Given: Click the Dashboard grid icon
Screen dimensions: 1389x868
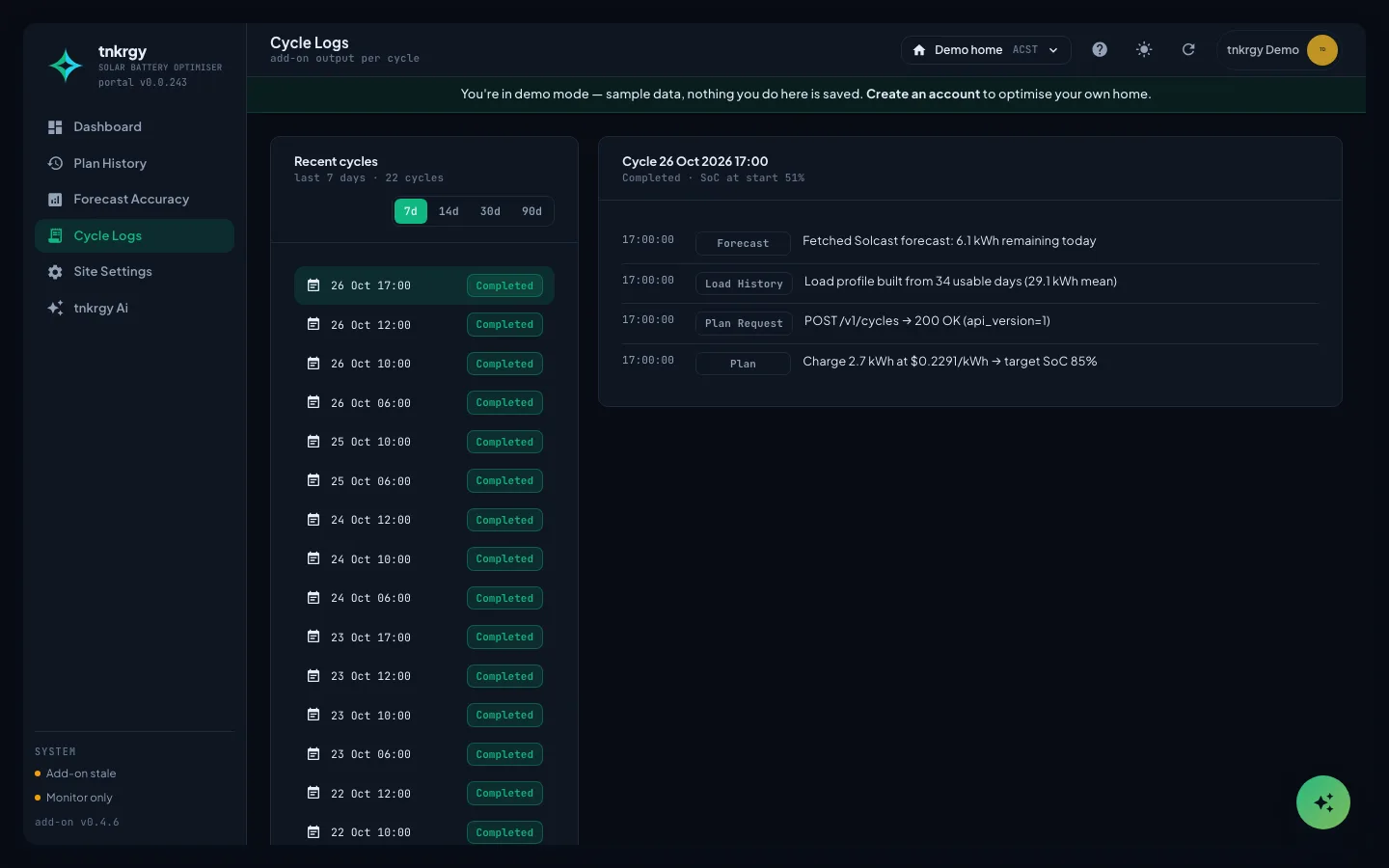Looking at the screenshot, I should 55,127.
